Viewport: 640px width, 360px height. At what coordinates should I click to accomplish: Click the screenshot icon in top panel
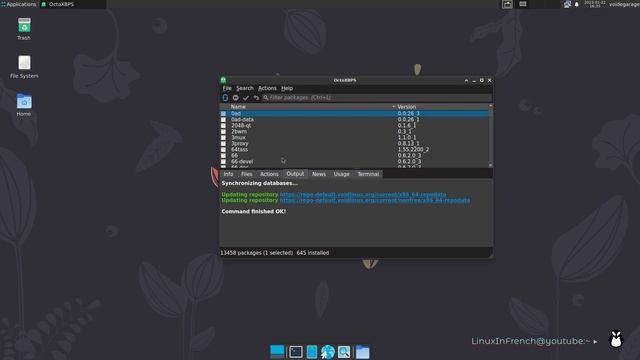click(507, 4)
